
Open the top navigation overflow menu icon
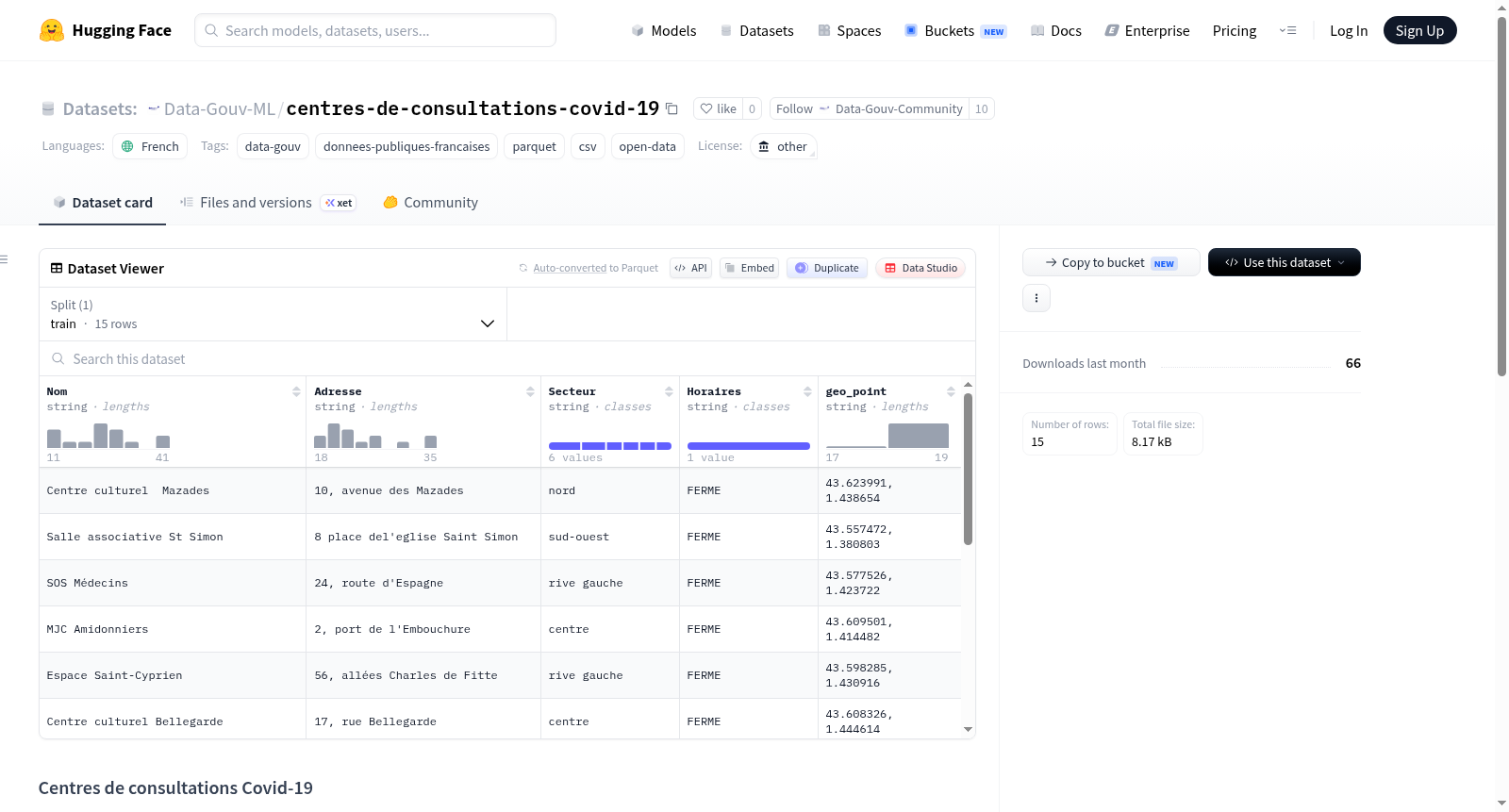click(x=1287, y=30)
